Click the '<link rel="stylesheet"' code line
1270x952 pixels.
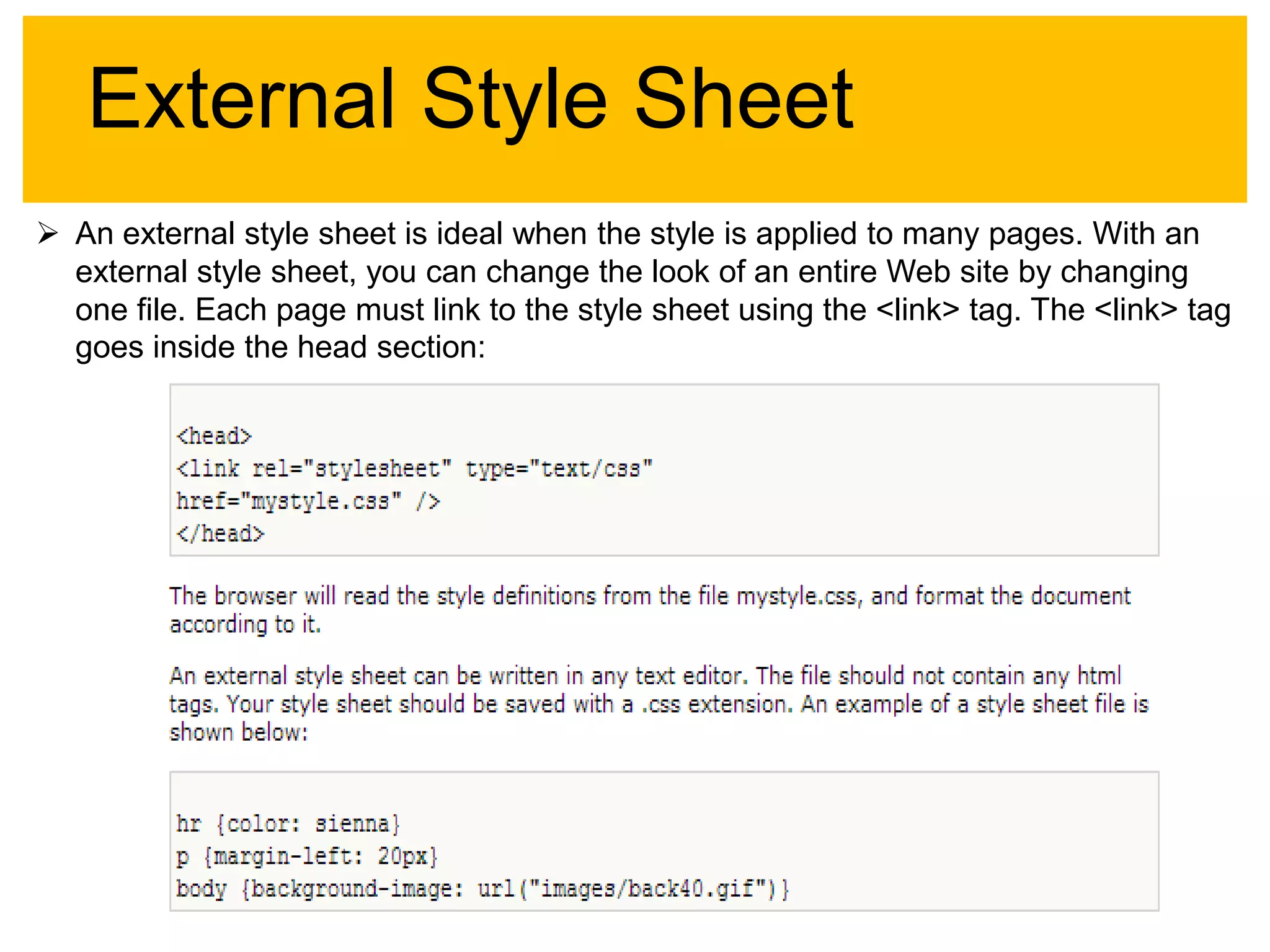[x=414, y=469]
